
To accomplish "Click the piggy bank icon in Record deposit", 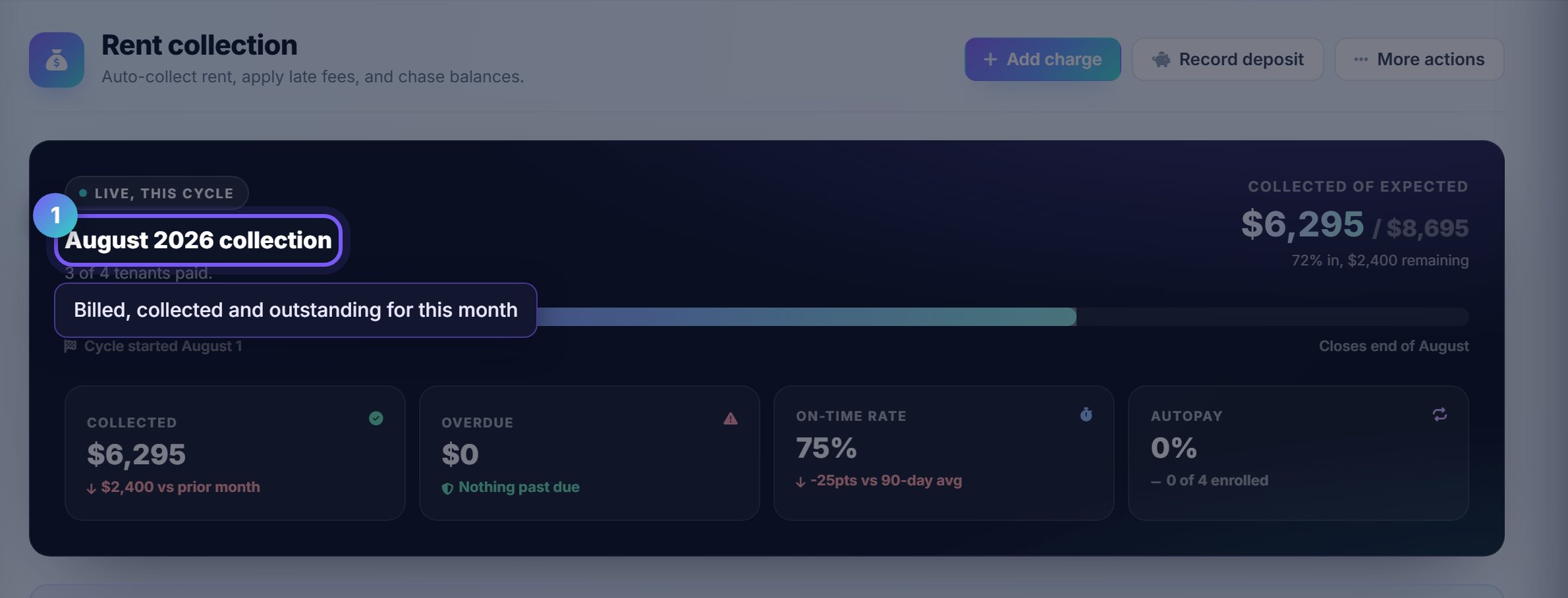I will pos(1161,60).
